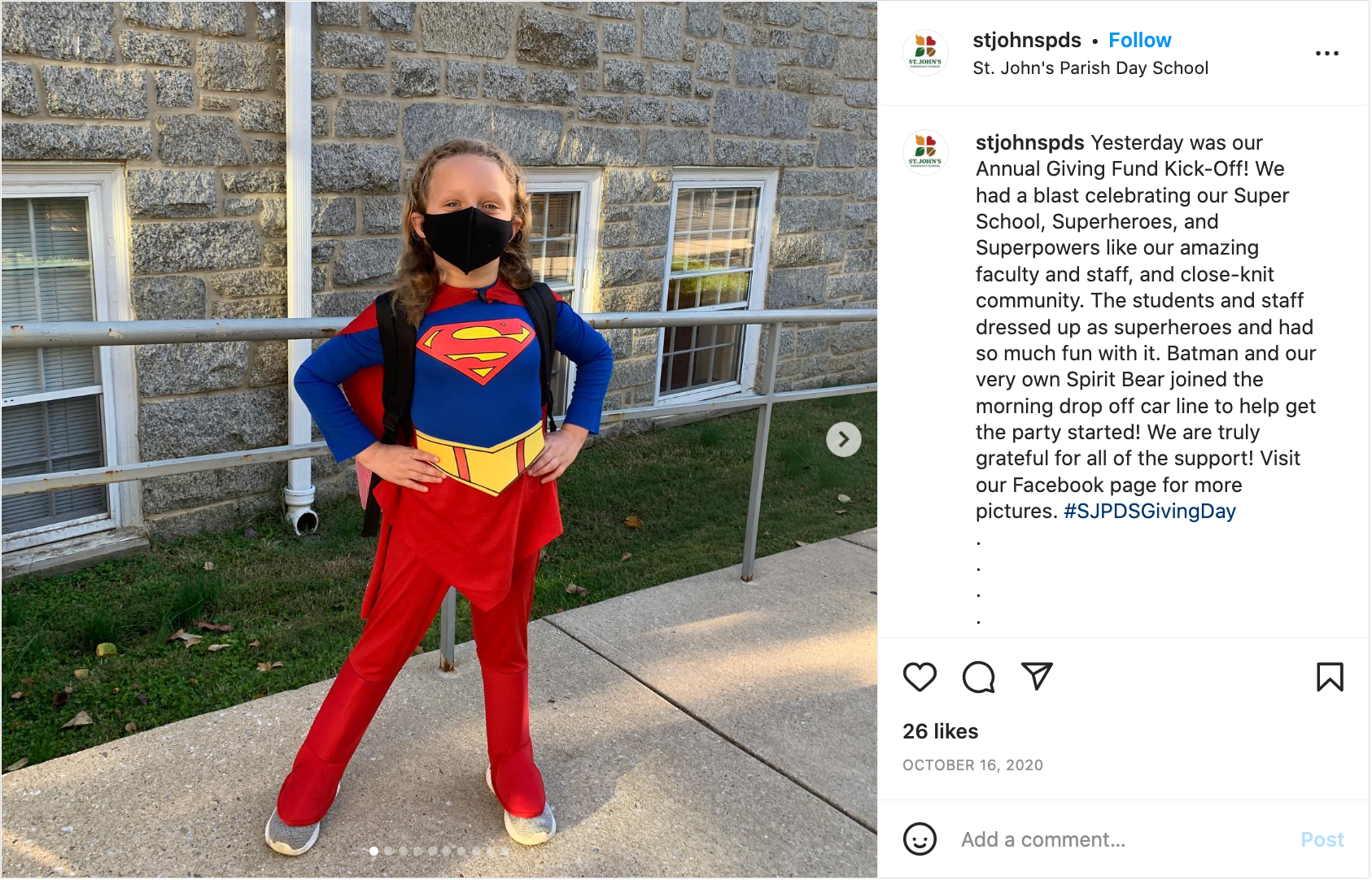This screenshot has width=1372, height=880.
Task: Open the #SJPDSGivingDay hashtag link
Action: tap(1149, 511)
